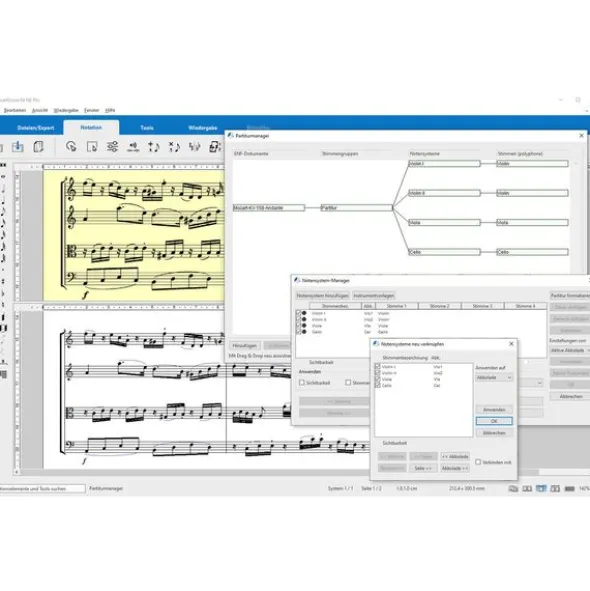Click the two-page view status icon

pyautogui.click(x=527, y=488)
